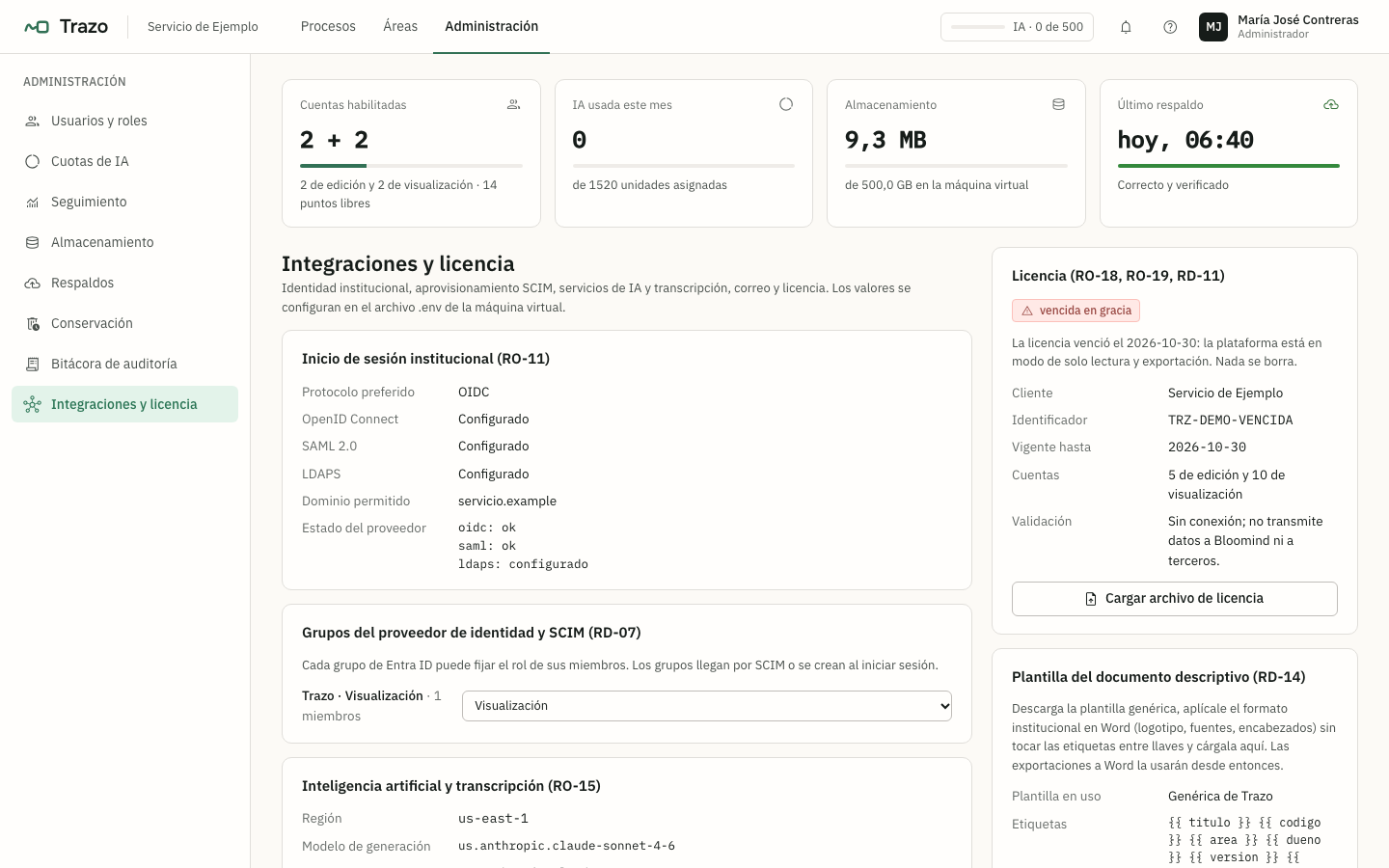
Task: Switch to the Procesos tab
Action: pyautogui.click(x=328, y=27)
